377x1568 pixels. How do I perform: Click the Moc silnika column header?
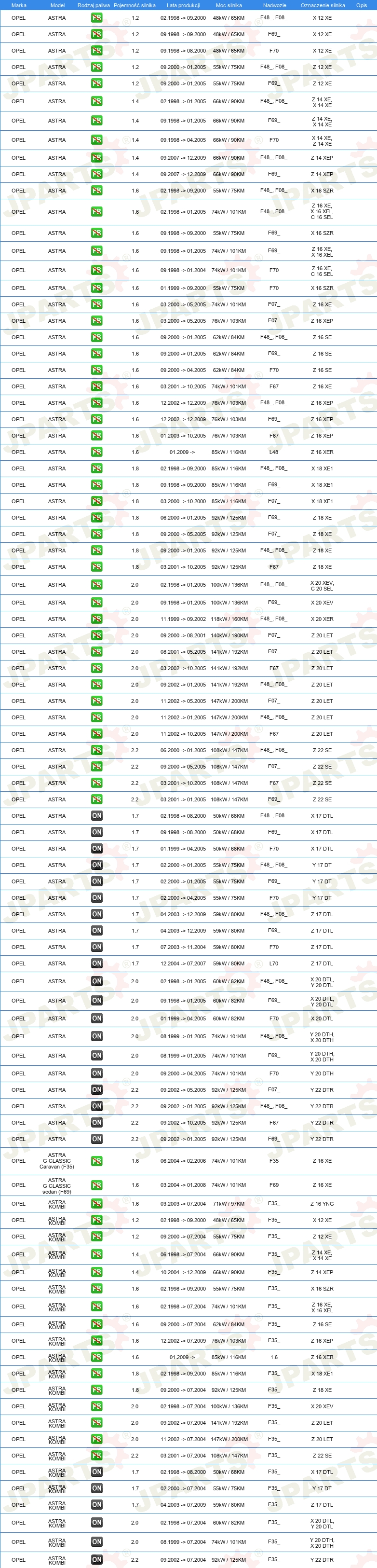click(x=229, y=5)
